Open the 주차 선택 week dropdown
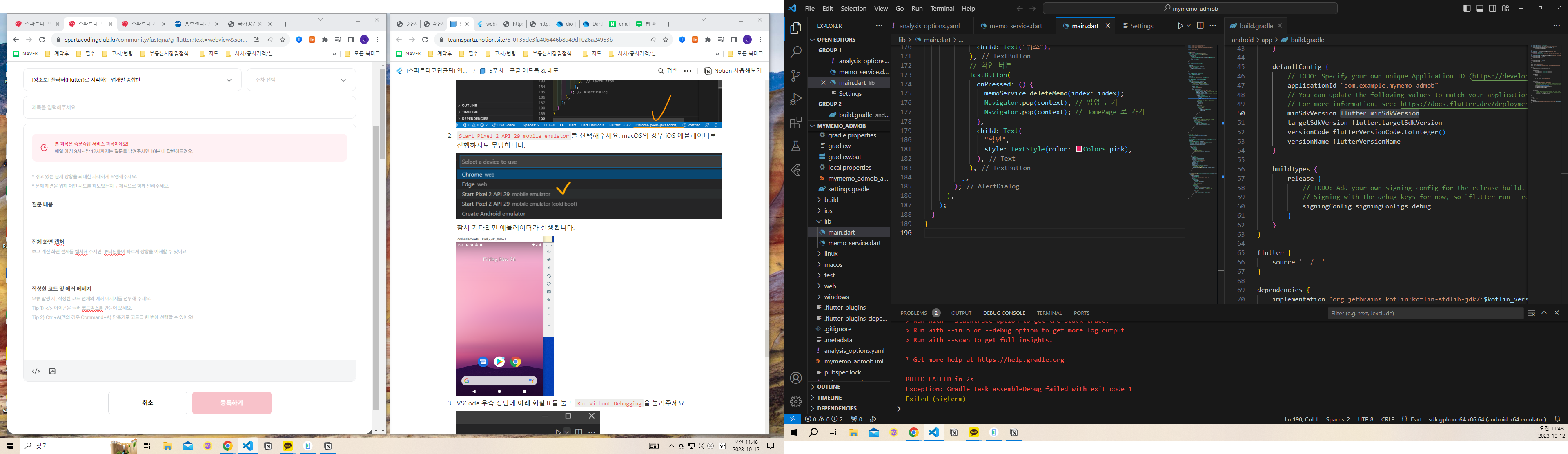 [x=301, y=80]
